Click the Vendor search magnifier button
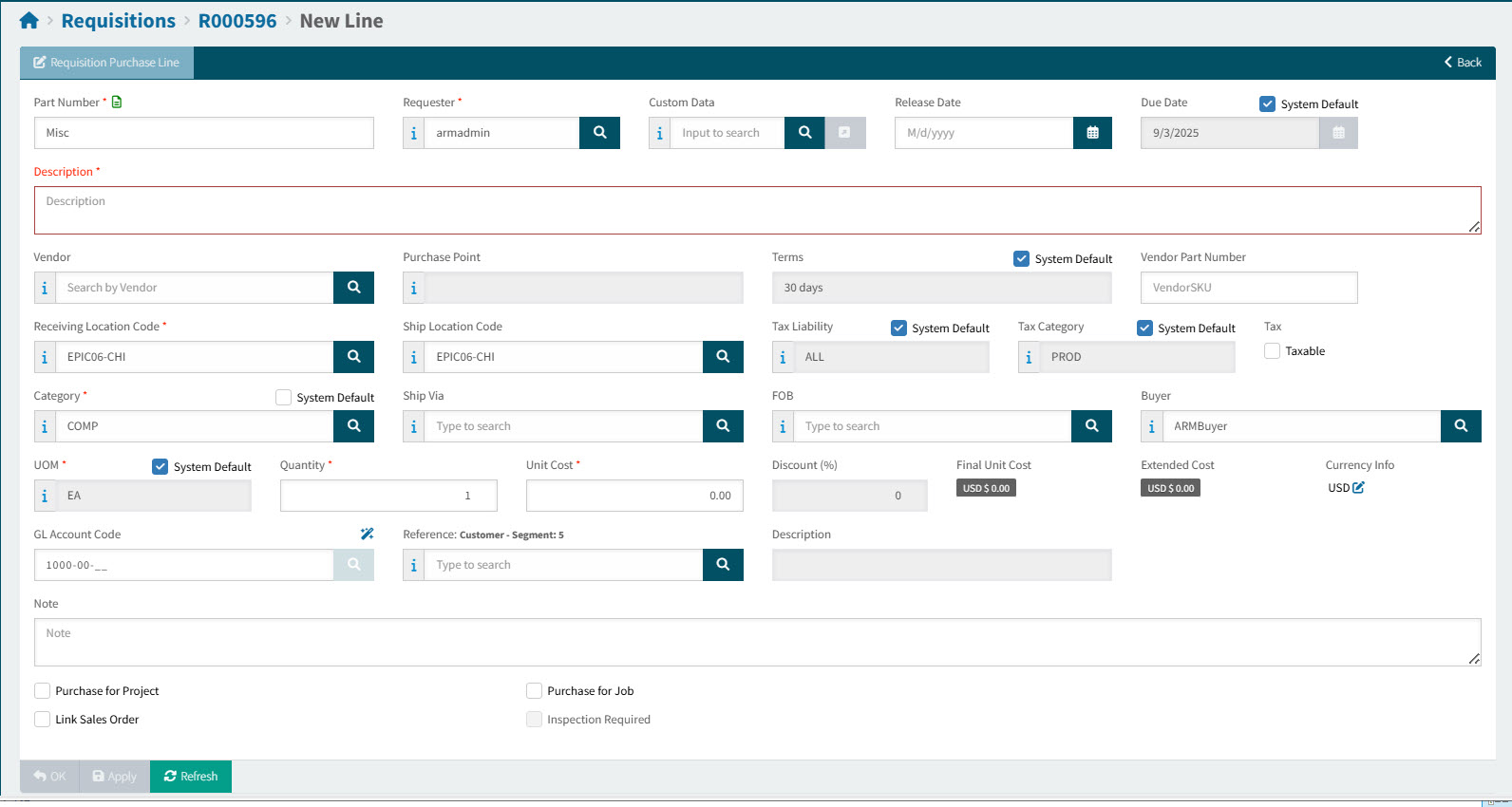Image resolution: width=1512 pixels, height=807 pixels. point(353,288)
